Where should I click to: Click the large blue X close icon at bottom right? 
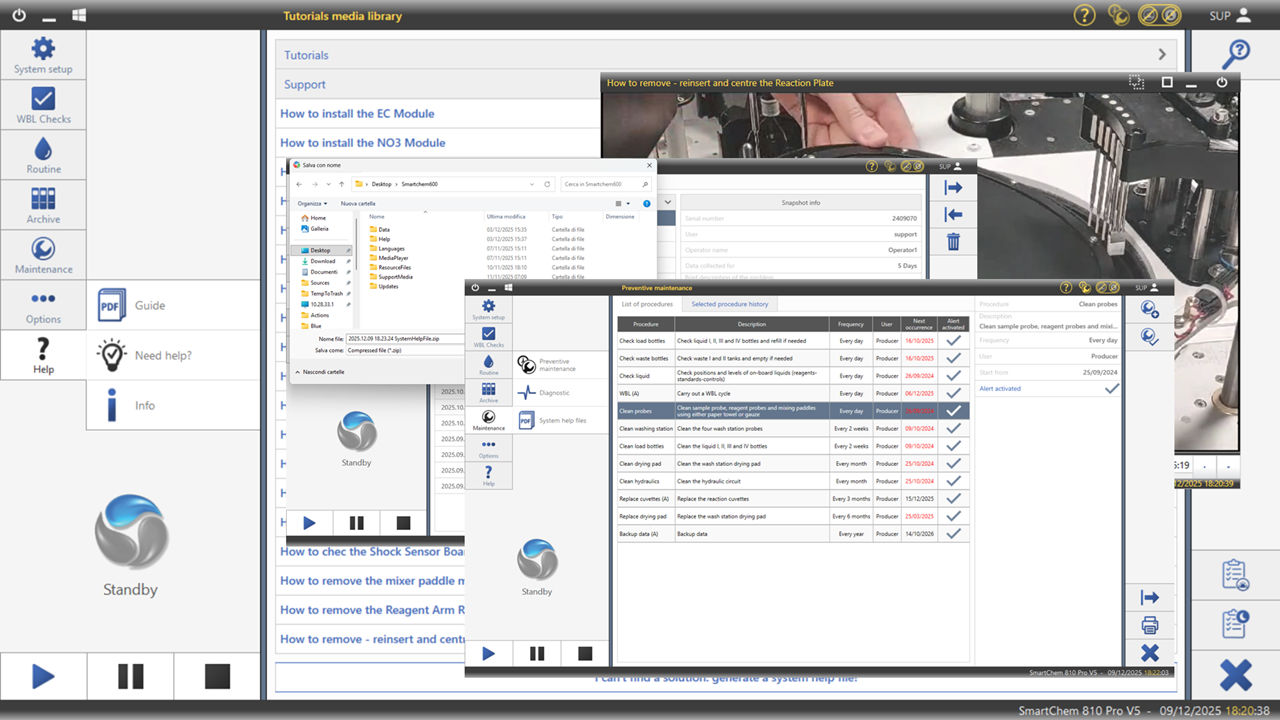click(x=1236, y=675)
